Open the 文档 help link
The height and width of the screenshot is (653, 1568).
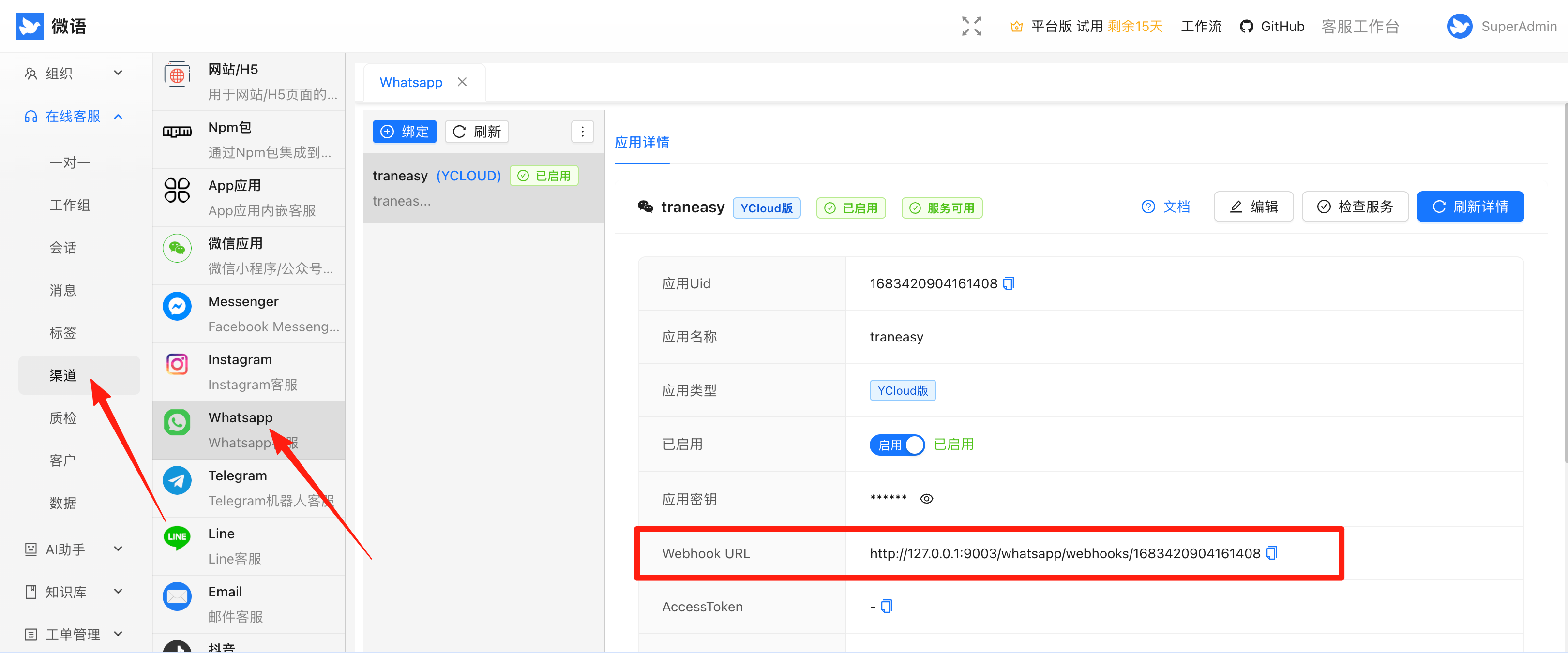1166,207
